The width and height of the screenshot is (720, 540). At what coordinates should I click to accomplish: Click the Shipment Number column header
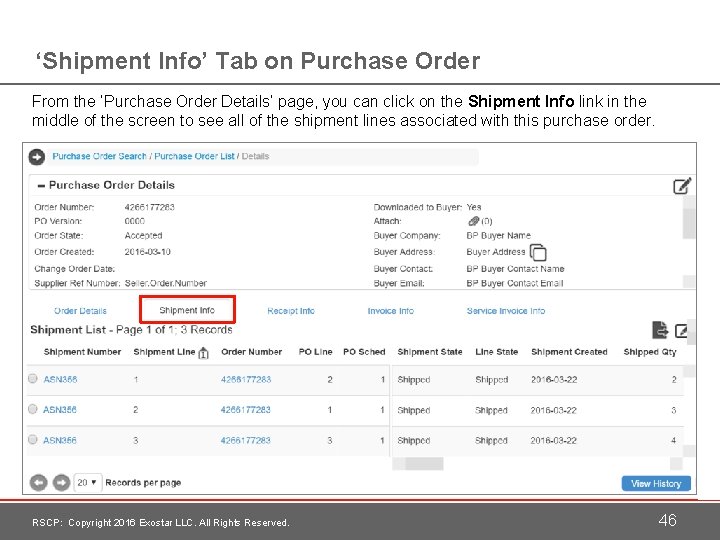point(82,352)
